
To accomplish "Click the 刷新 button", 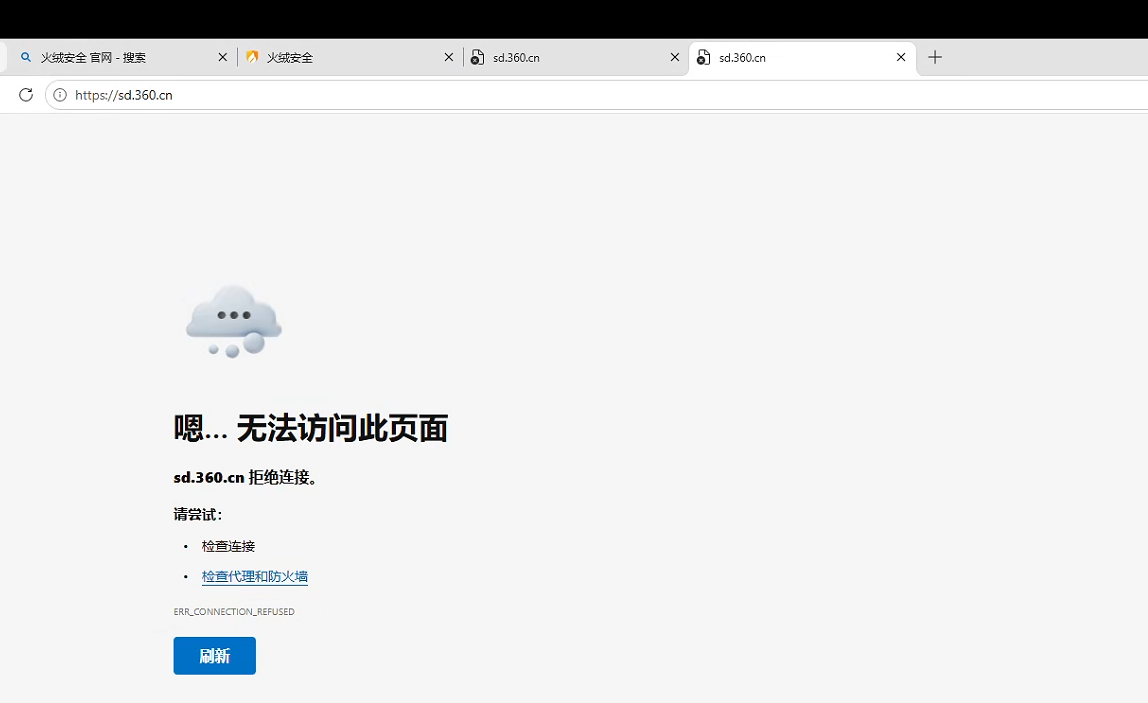I will (x=215, y=655).
